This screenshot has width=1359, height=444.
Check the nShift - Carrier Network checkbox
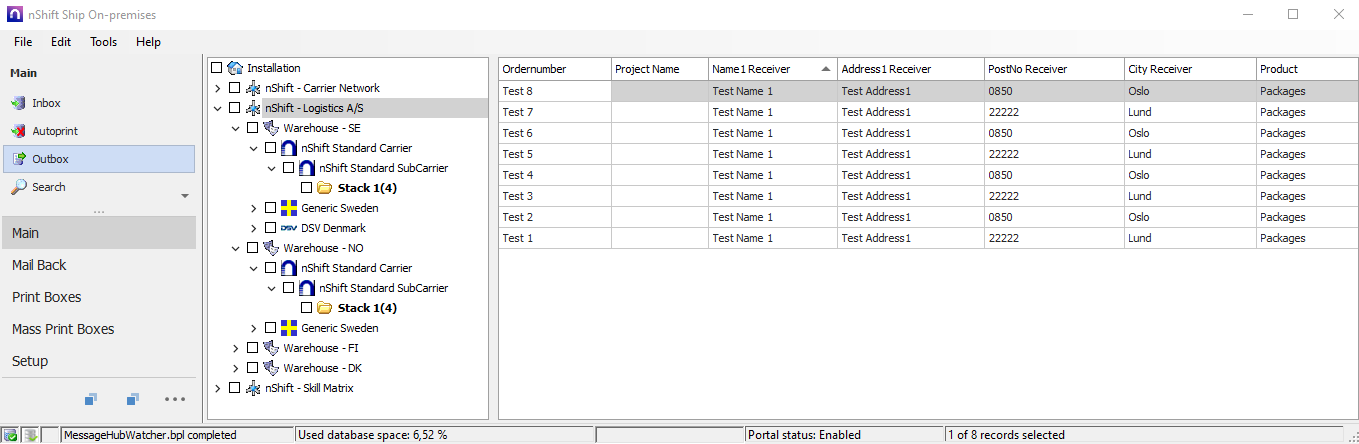pos(234,88)
